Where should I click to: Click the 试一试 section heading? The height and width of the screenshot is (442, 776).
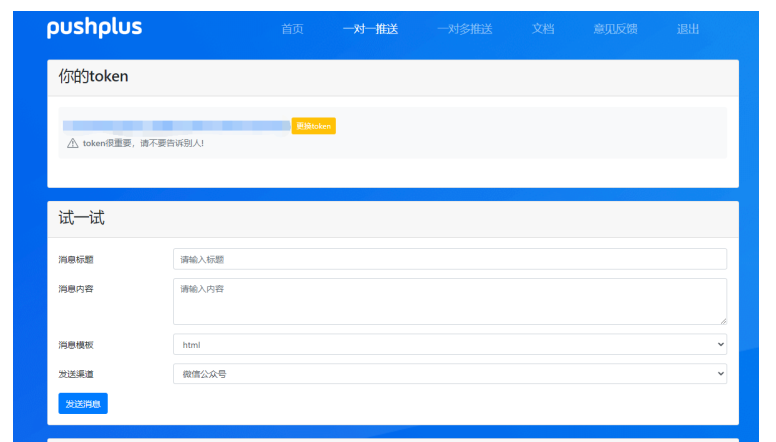[x=81, y=218]
